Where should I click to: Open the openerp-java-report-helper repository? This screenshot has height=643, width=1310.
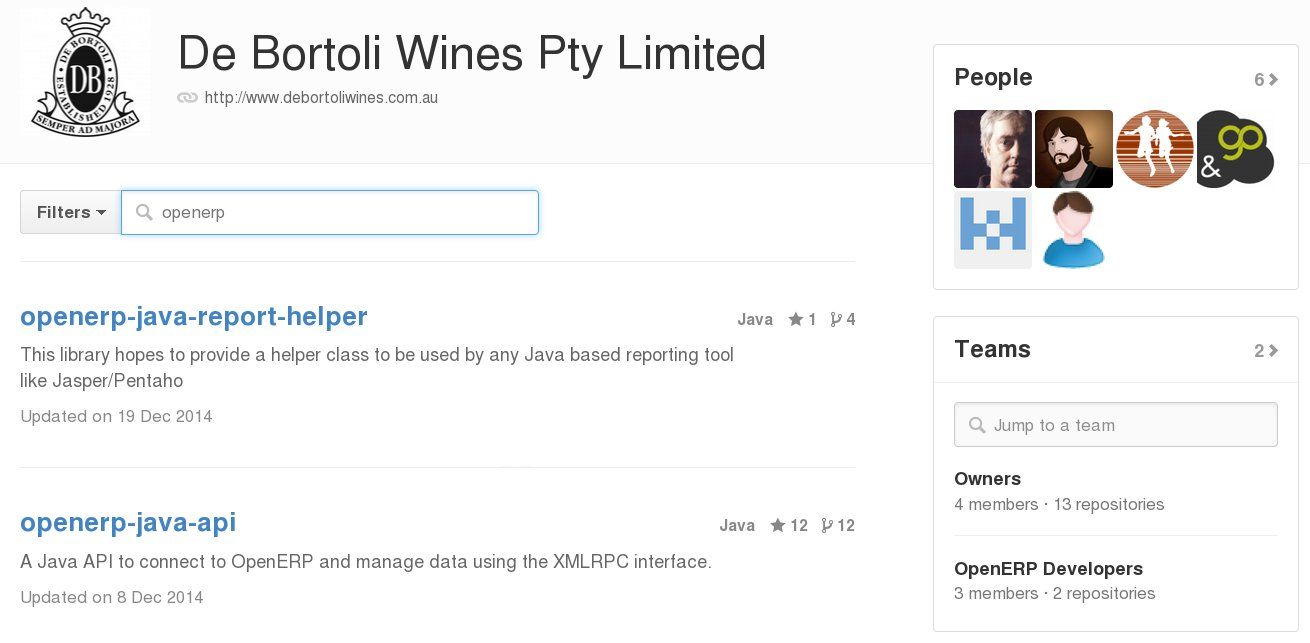pos(194,317)
